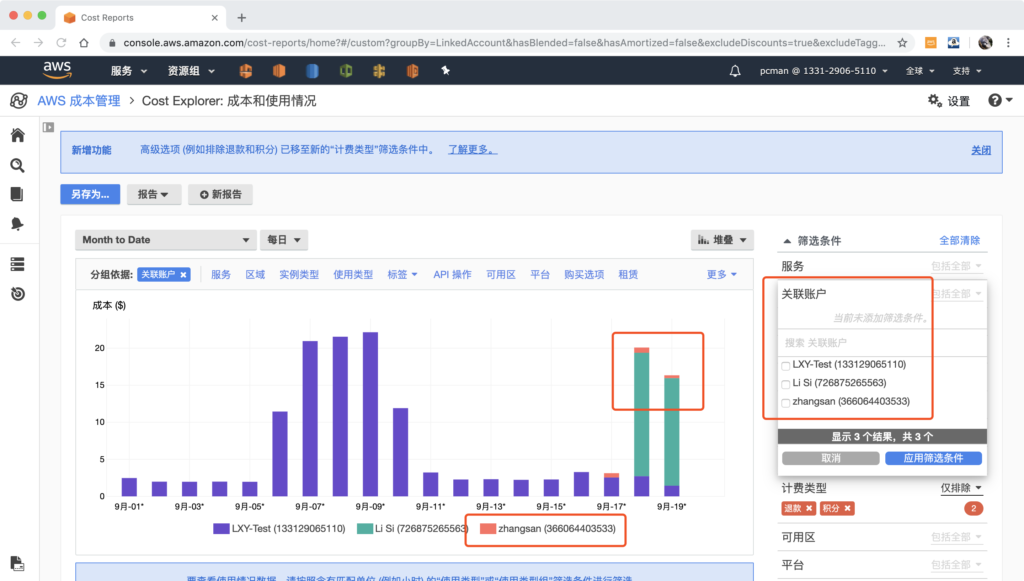Click the 另存为... button
This screenshot has height=581, width=1024.
click(x=90, y=195)
